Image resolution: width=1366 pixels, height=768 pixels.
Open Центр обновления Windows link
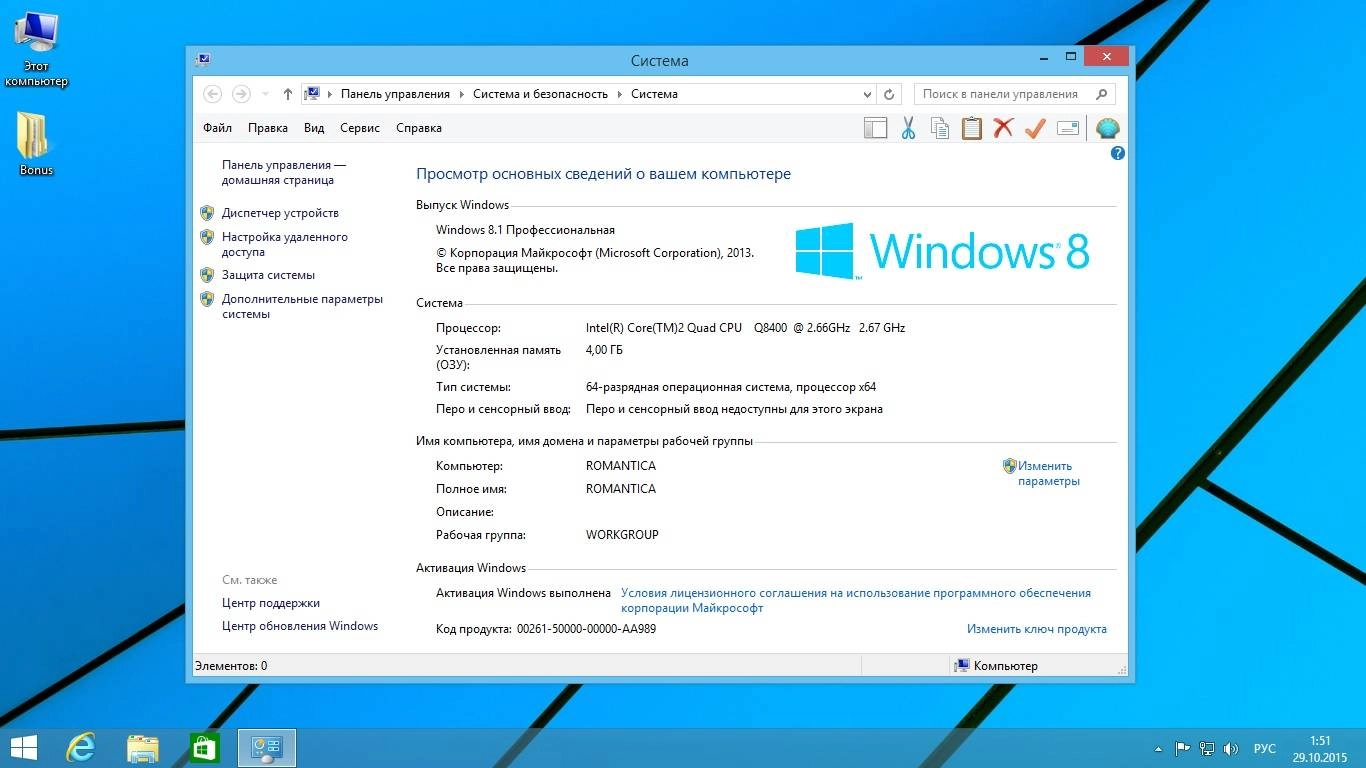pos(300,626)
